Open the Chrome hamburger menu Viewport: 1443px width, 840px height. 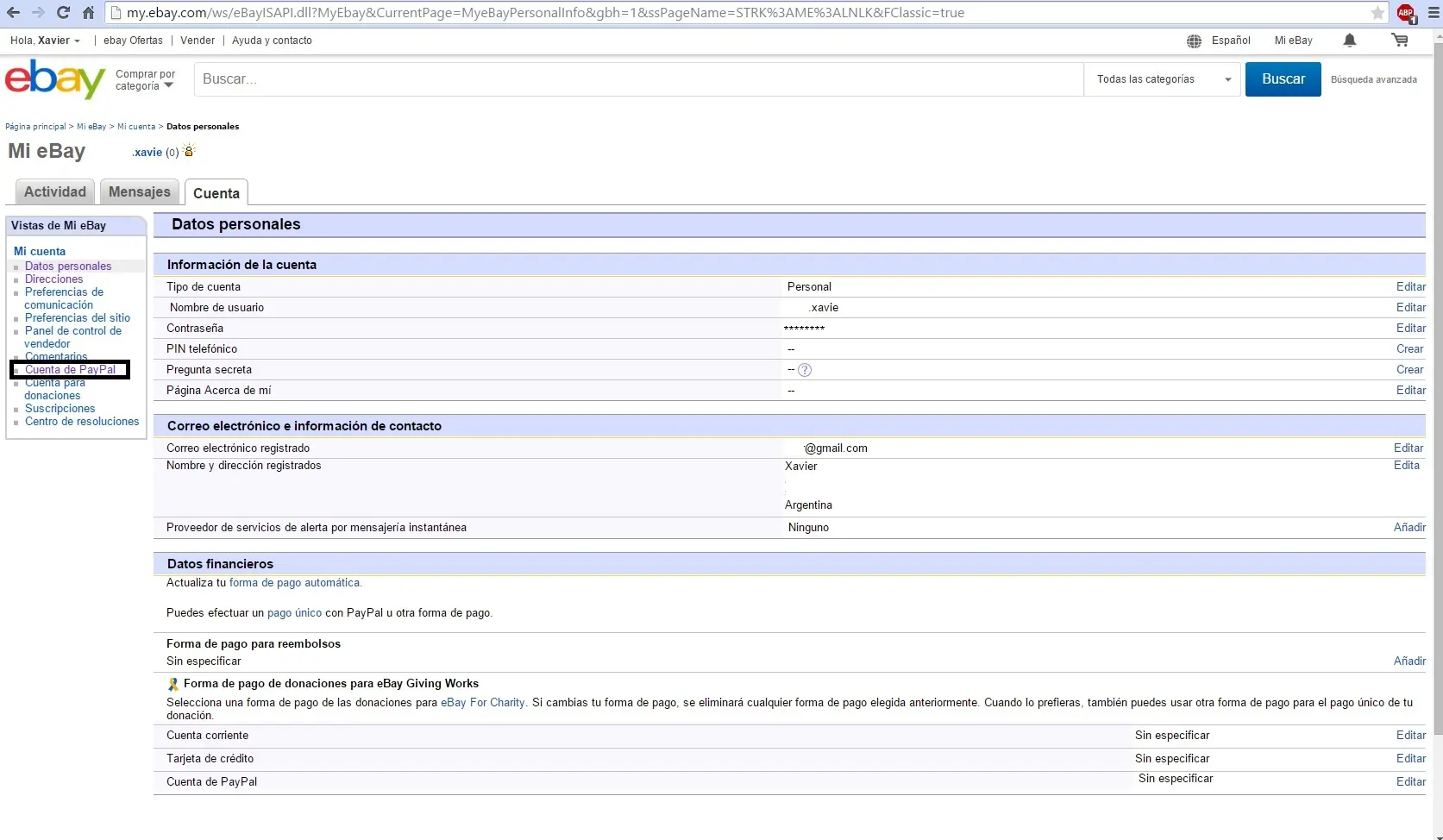[x=1434, y=13]
